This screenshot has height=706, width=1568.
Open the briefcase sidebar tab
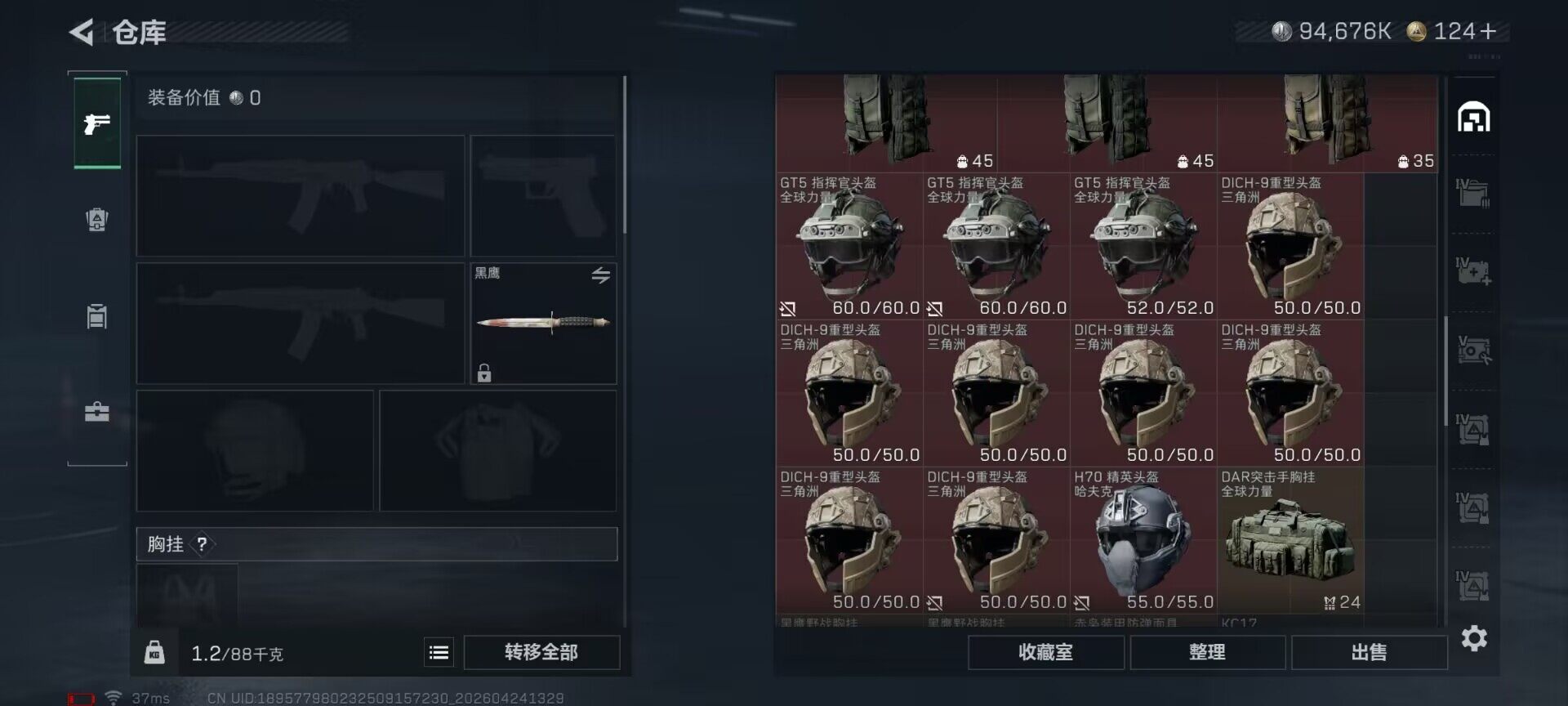[97, 411]
